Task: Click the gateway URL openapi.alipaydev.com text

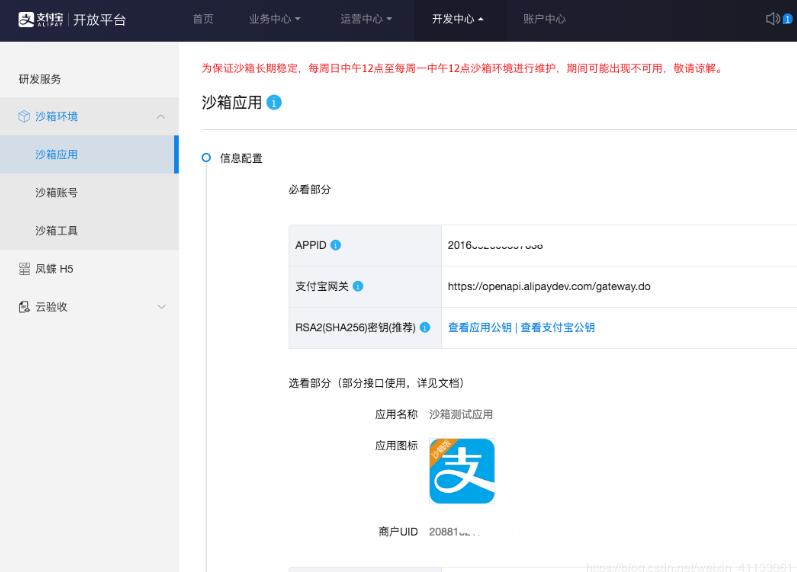Action: point(549,286)
